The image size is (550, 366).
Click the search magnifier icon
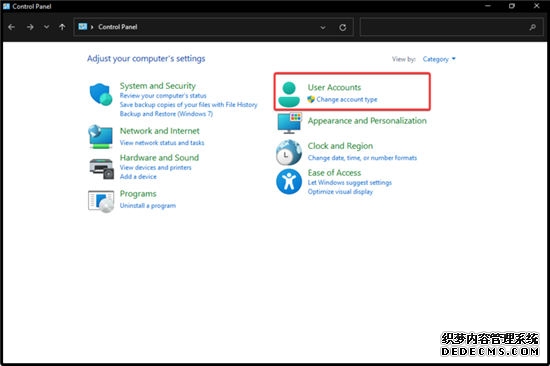pyautogui.click(x=532, y=27)
